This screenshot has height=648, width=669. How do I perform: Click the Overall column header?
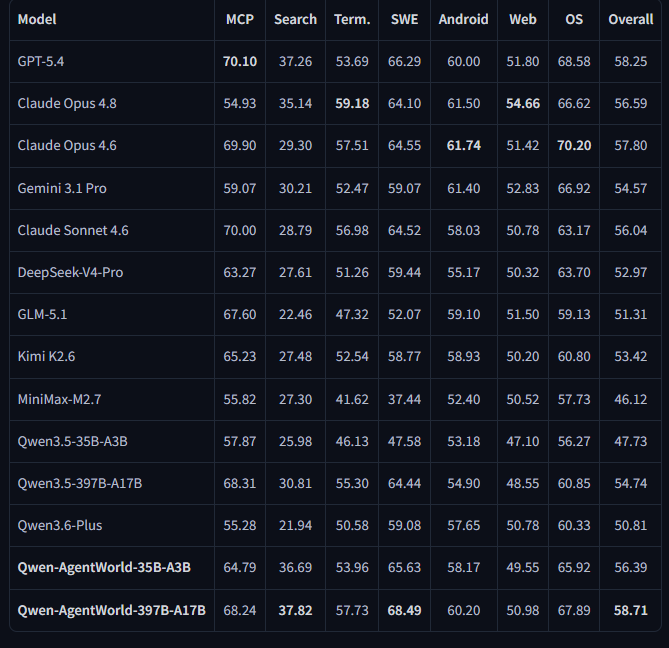tap(631, 19)
